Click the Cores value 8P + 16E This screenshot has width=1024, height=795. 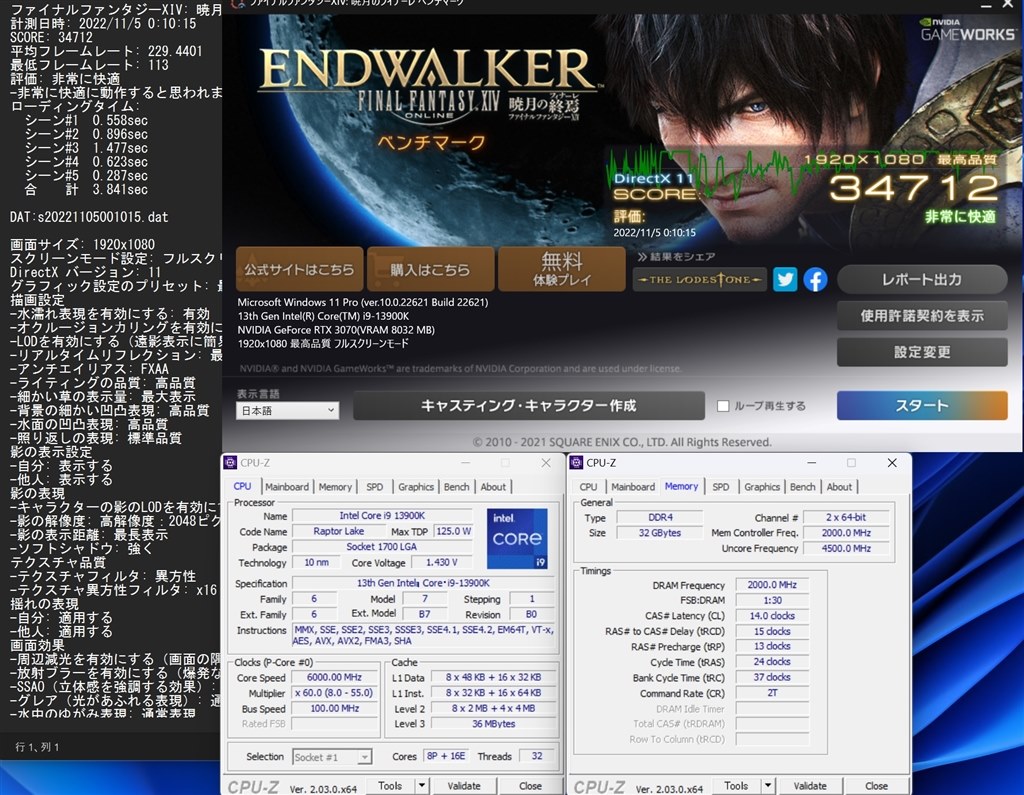pyautogui.click(x=446, y=756)
